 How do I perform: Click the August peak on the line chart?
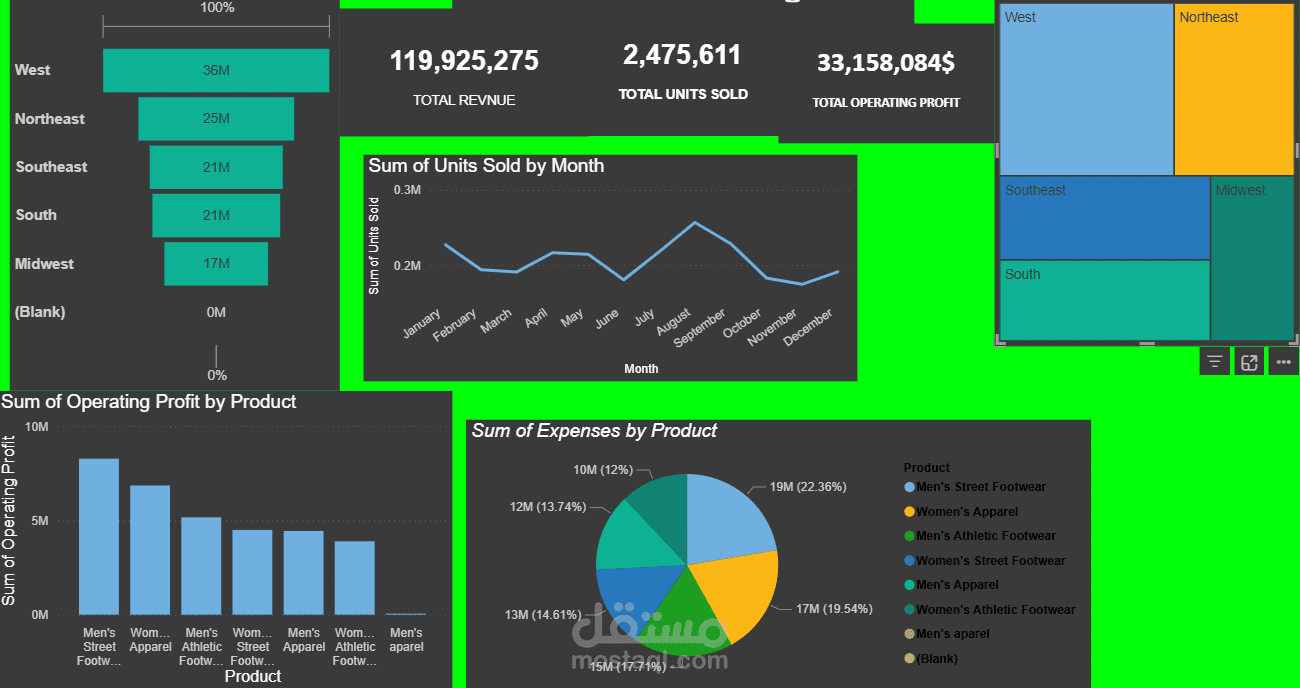[x=694, y=224]
